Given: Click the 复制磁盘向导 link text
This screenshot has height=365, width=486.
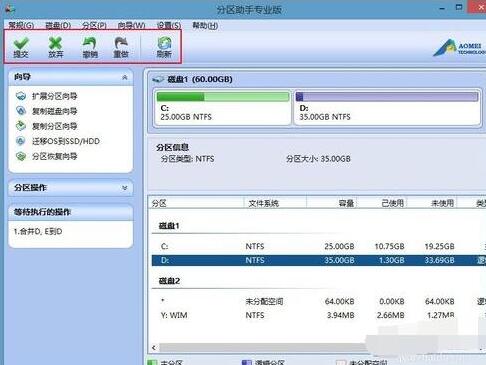Looking at the screenshot, I should point(54,111).
